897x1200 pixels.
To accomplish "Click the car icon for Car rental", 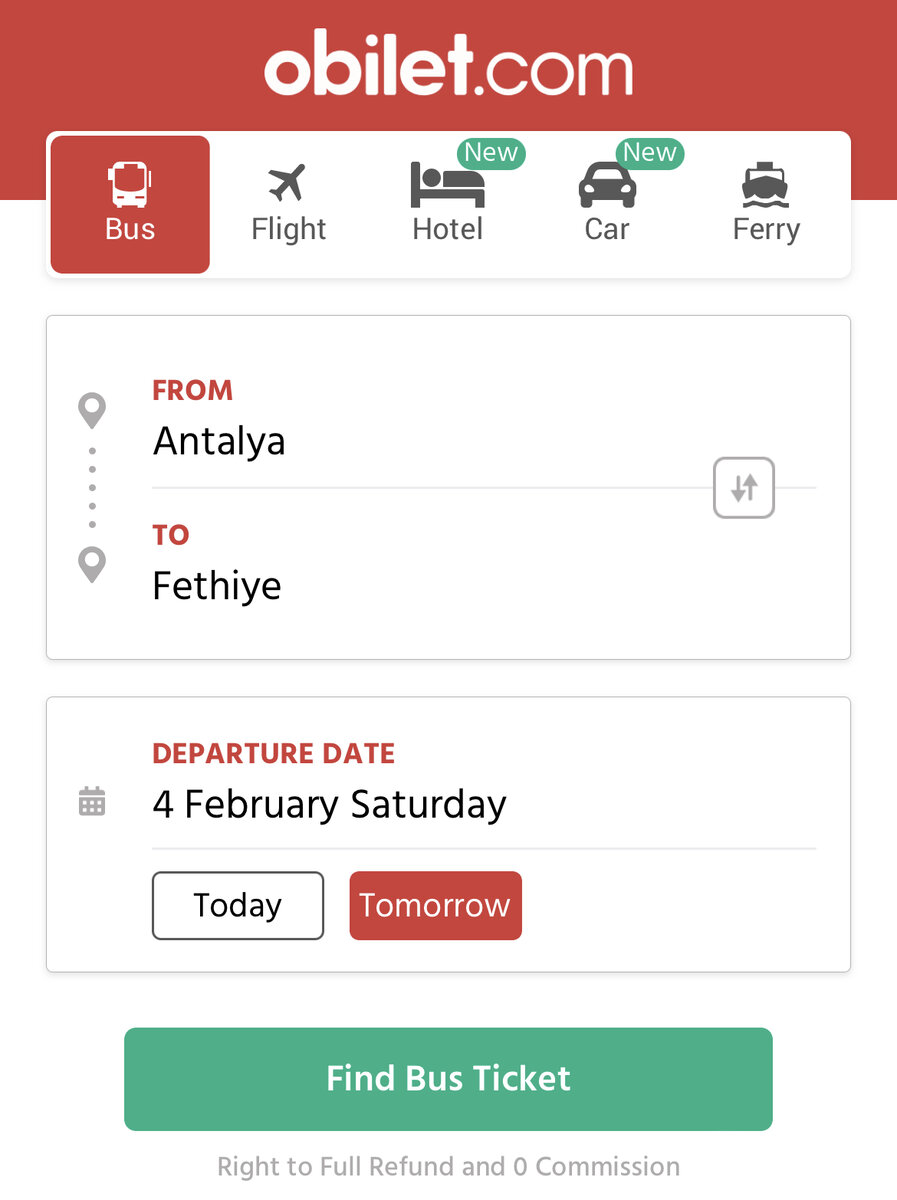I will click(x=607, y=185).
